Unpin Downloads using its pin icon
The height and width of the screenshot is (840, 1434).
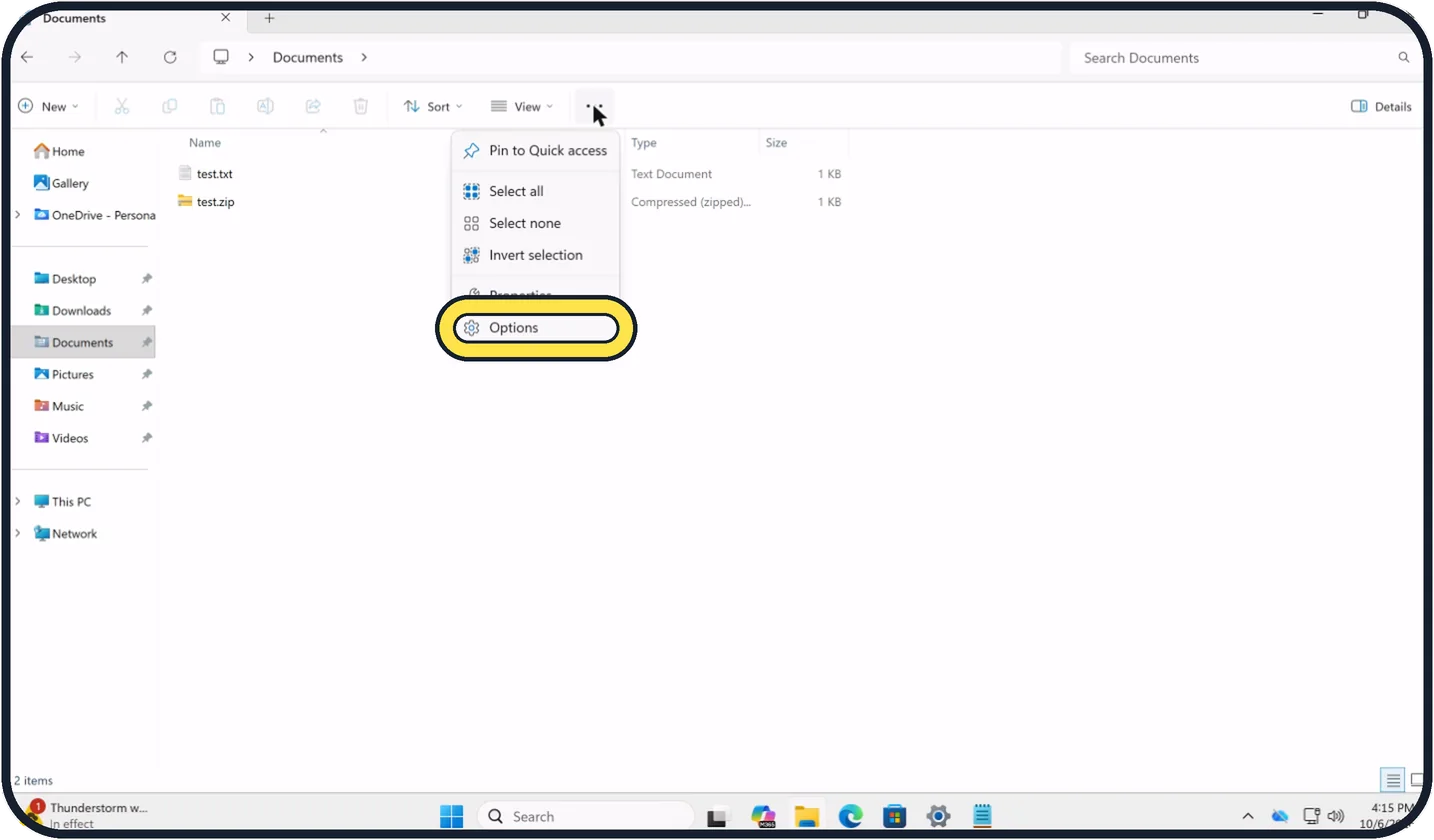147,311
